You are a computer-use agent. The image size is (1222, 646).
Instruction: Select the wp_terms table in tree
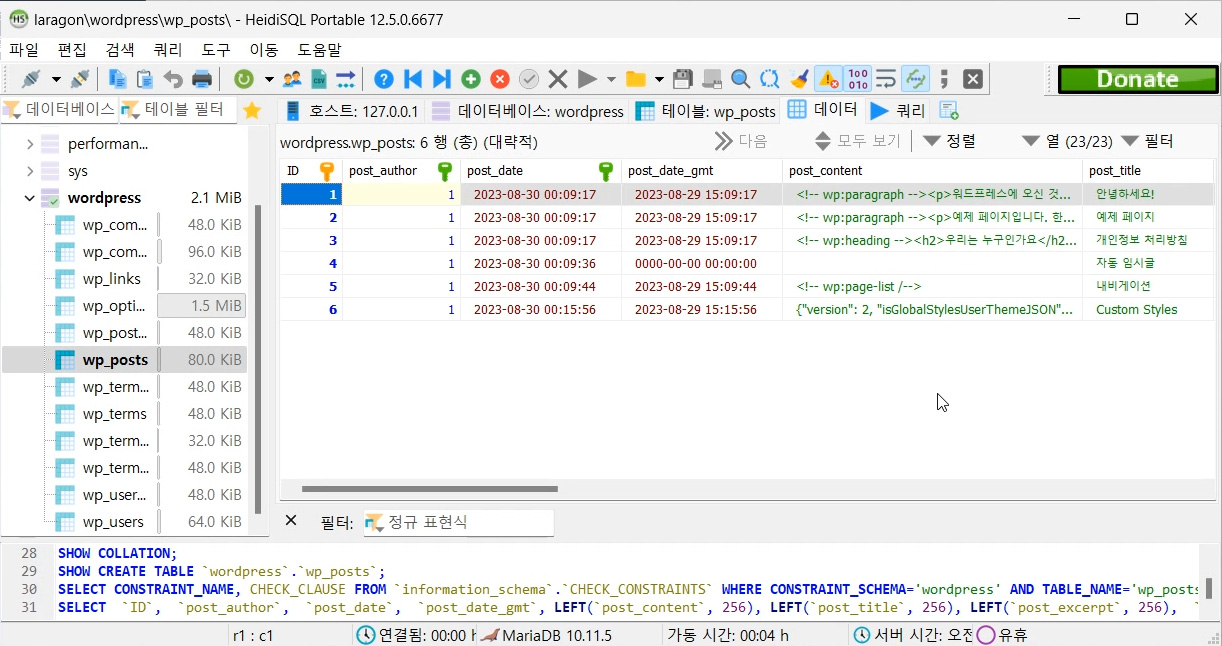pos(114,414)
